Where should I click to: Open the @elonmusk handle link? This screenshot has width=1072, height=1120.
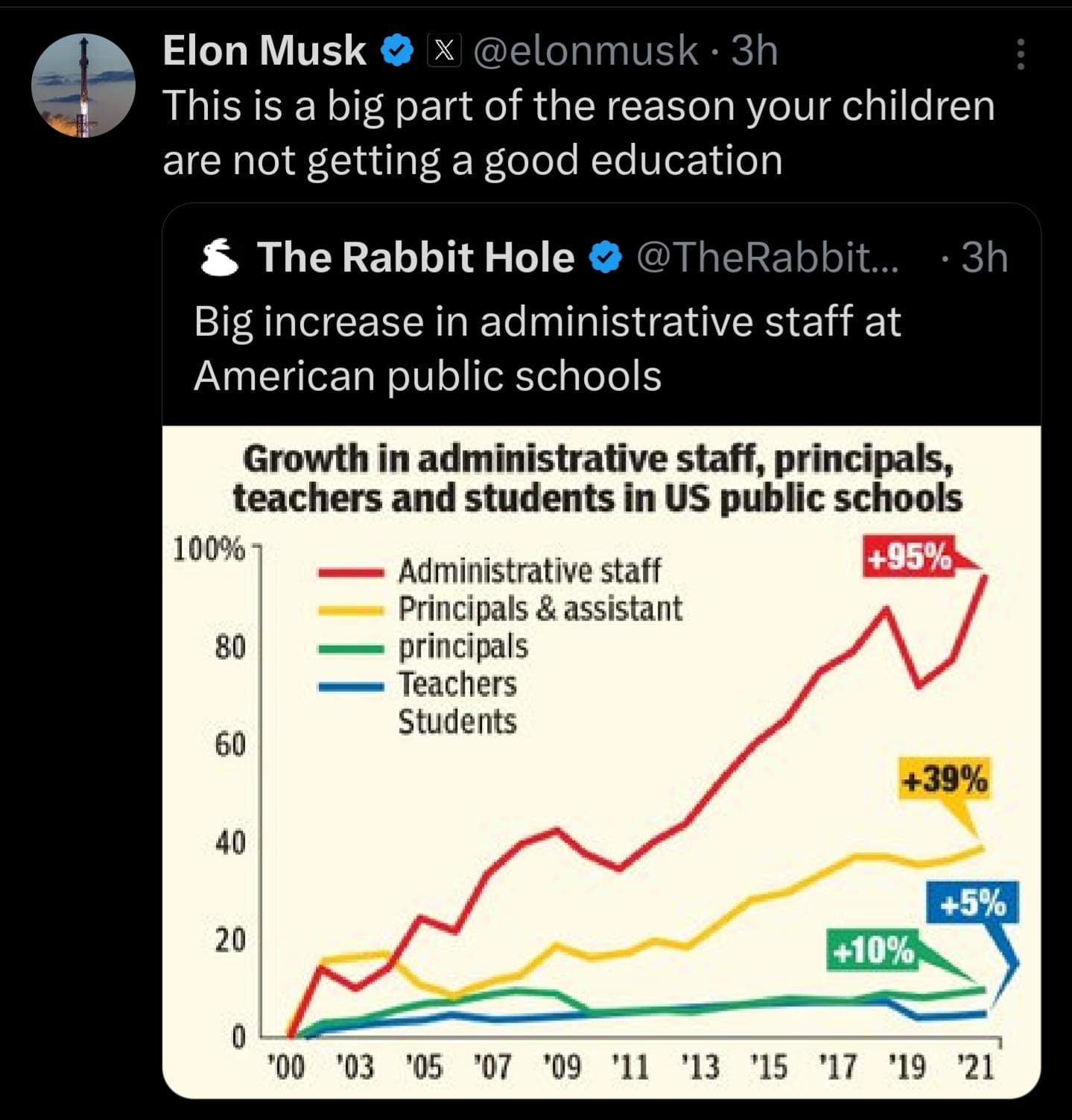(585, 51)
